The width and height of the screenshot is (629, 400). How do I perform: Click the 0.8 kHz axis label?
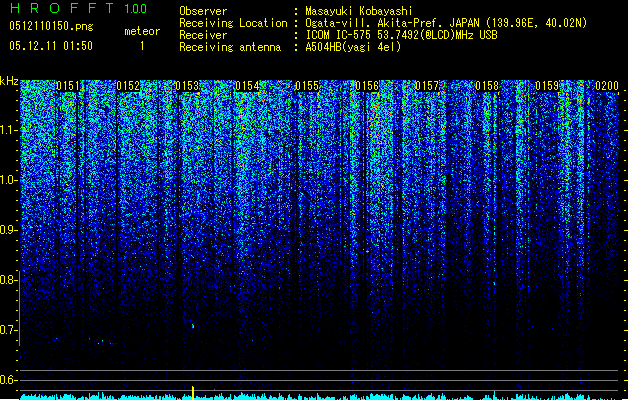[x=9, y=280]
